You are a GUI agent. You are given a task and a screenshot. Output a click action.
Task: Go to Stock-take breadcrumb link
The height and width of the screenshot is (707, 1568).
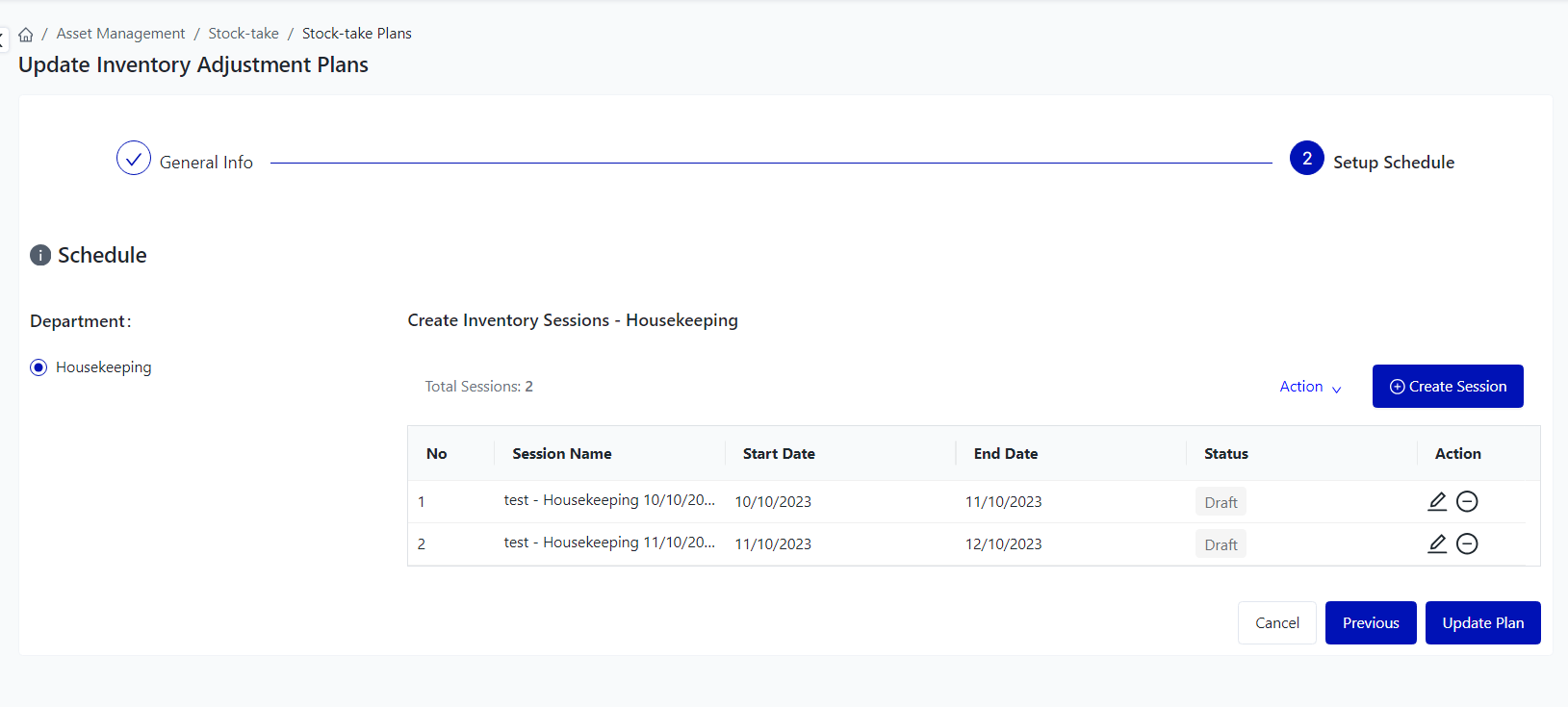(x=244, y=34)
